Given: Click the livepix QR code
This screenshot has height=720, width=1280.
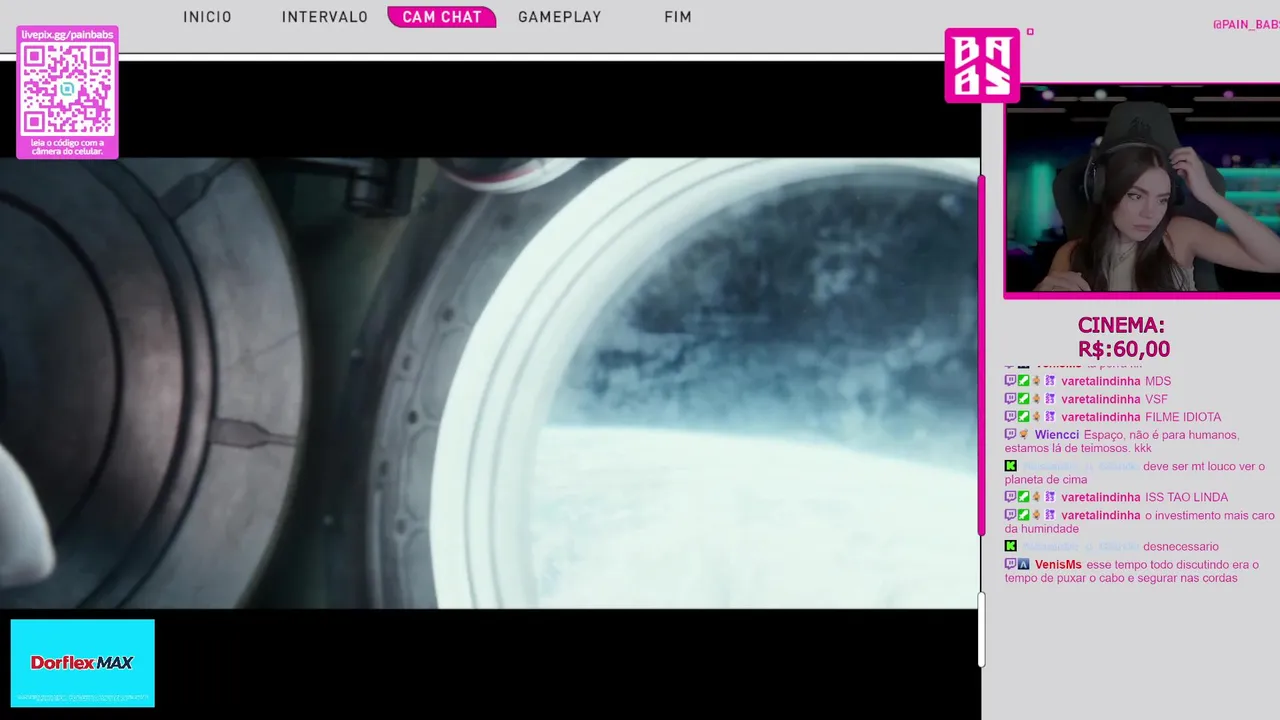Looking at the screenshot, I should [67, 89].
